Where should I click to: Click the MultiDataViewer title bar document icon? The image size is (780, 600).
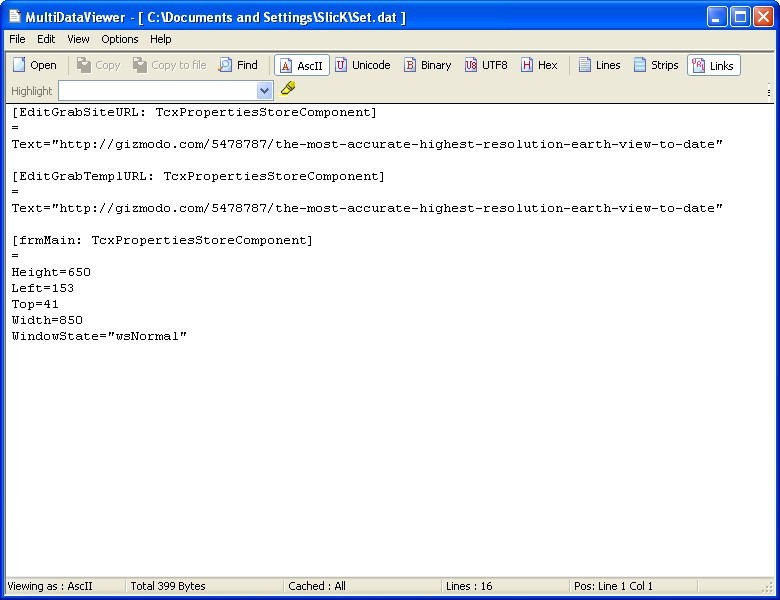(x=15, y=17)
